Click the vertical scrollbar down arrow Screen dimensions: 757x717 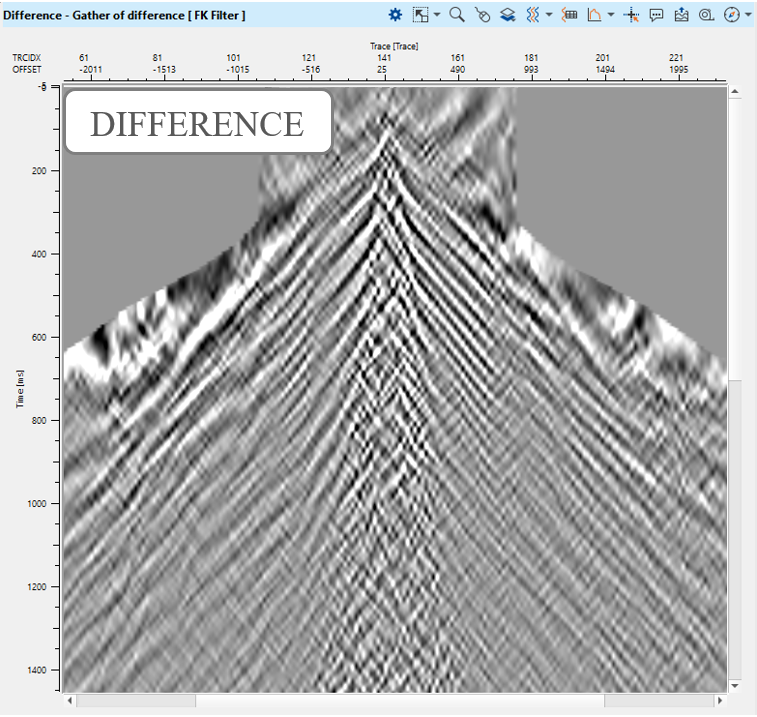coord(734,686)
